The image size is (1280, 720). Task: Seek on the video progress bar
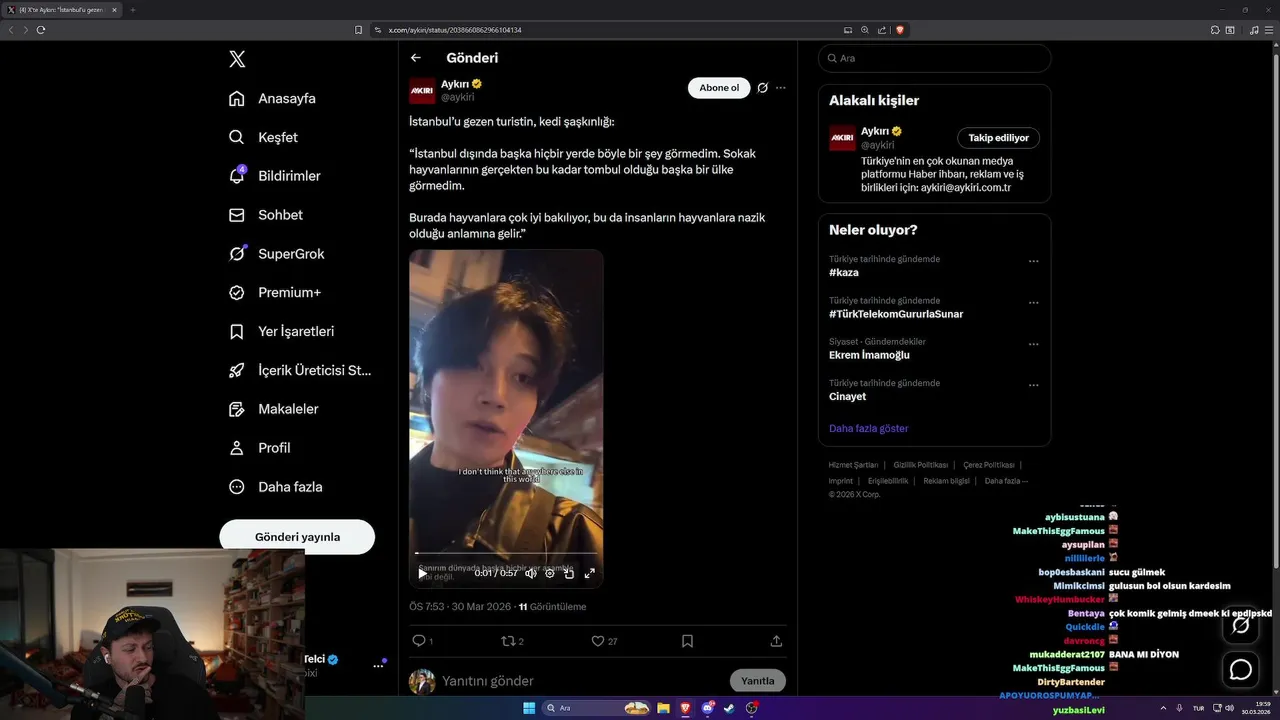[506, 553]
